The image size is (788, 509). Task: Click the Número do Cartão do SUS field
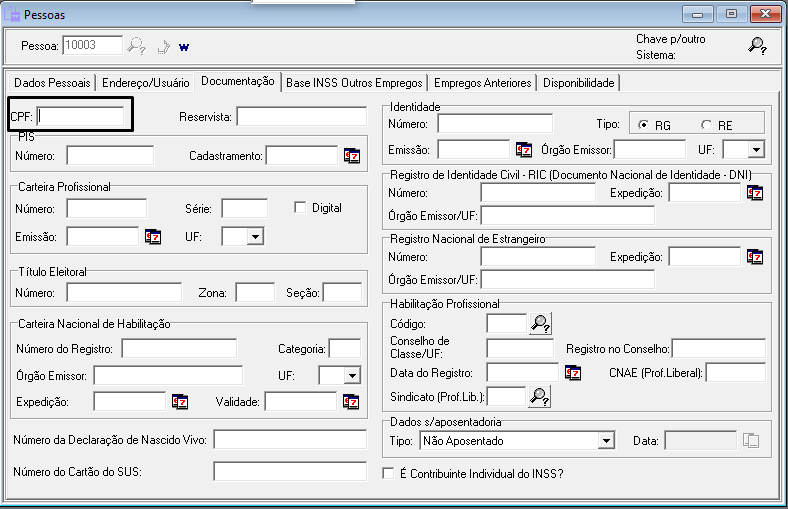(x=290, y=471)
